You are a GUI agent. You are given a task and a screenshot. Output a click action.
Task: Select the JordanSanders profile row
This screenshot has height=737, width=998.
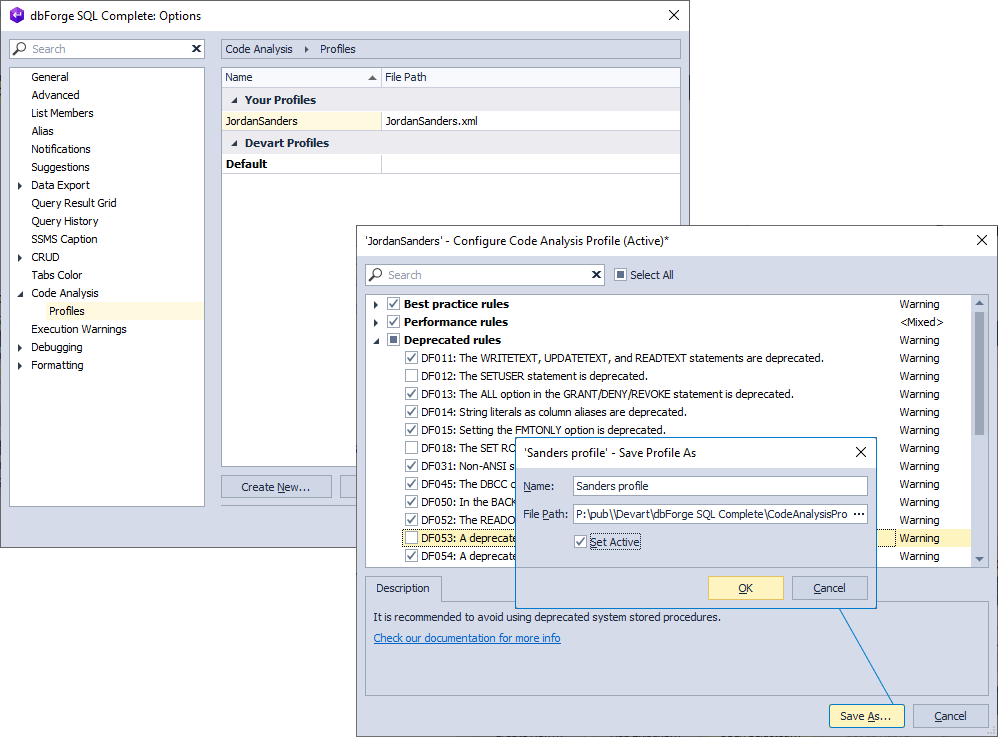[x=451, y=121]
